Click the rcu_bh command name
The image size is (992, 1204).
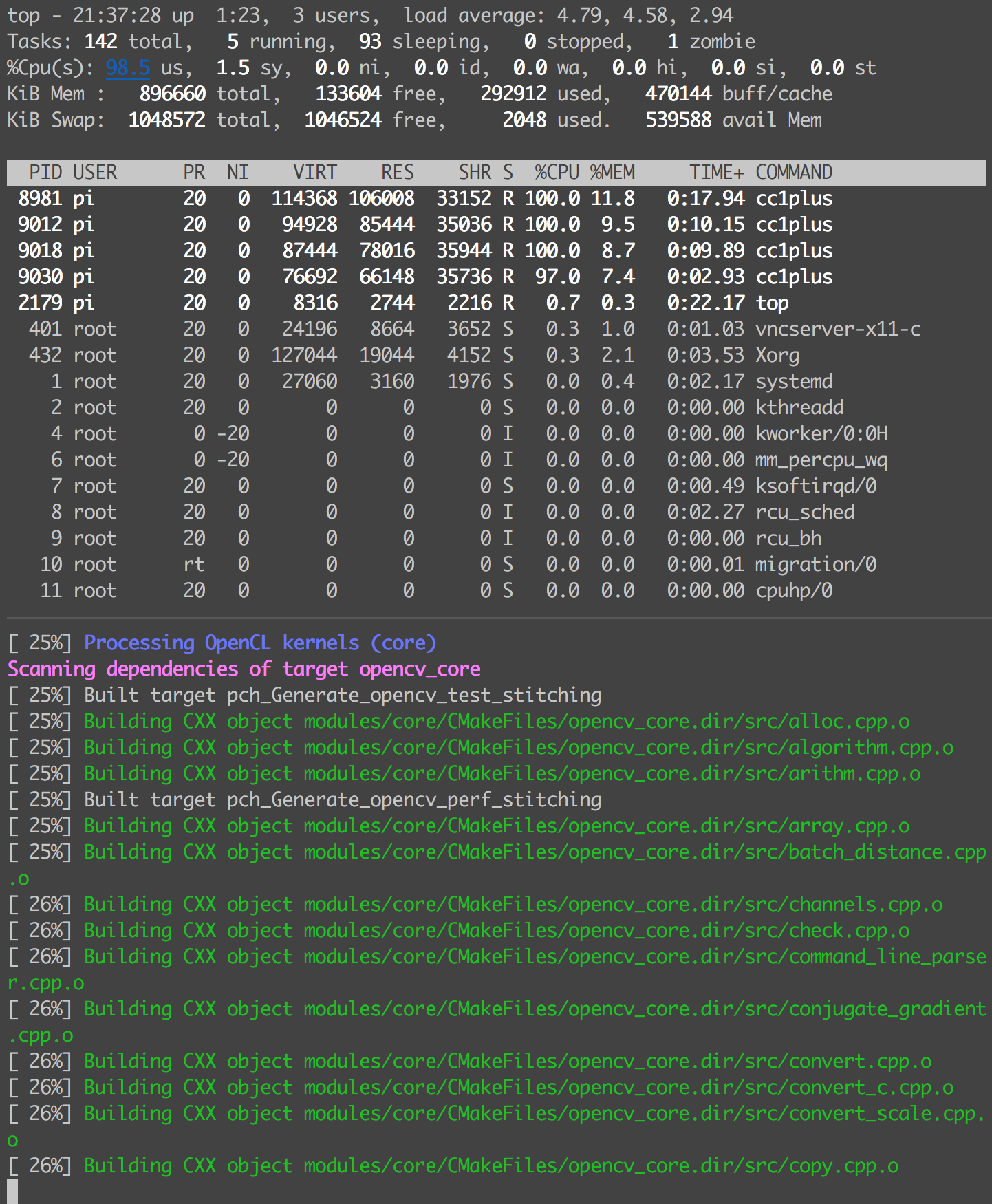[x=788, y=538]
